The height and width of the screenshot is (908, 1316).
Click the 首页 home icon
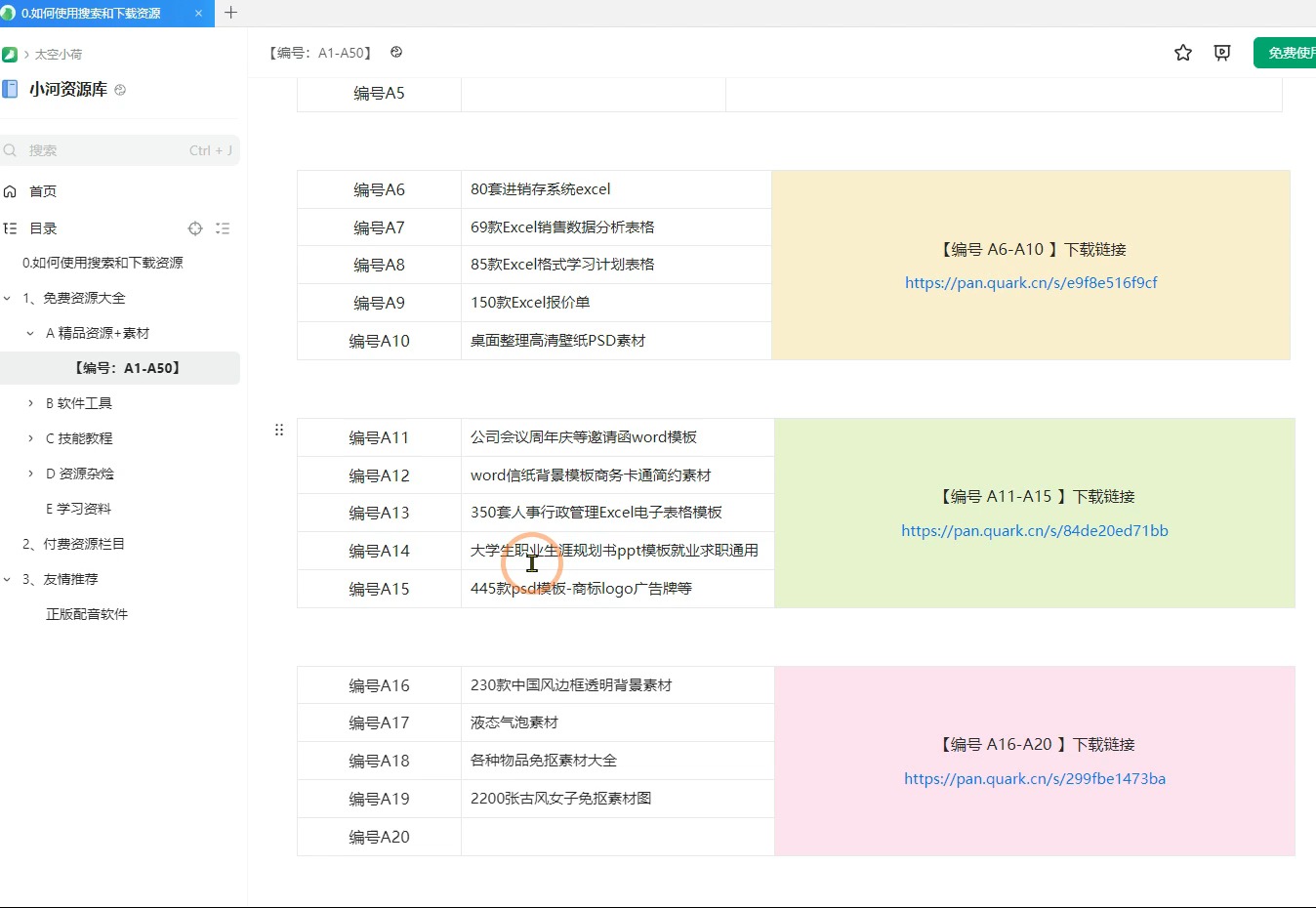[10, 191]
